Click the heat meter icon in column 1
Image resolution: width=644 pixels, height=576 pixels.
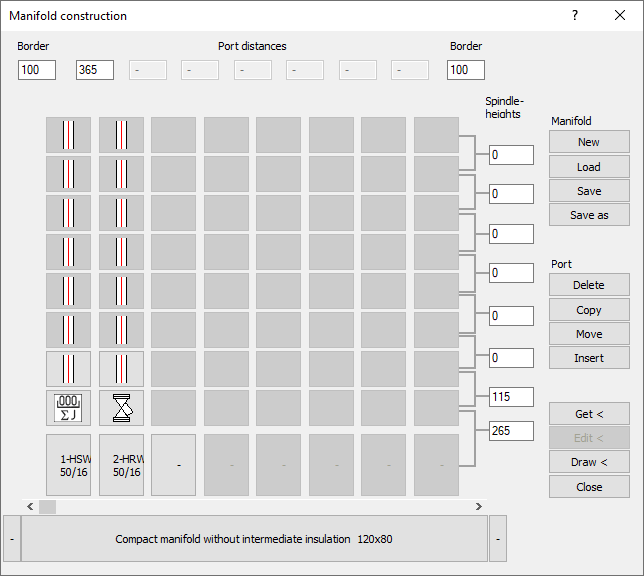click(x=69, y=408)
